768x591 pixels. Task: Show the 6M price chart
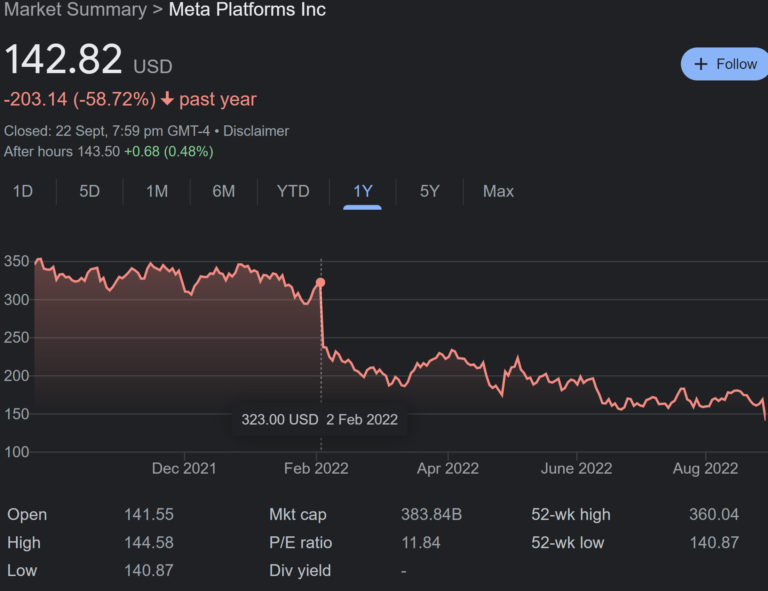tap(224, 191)
